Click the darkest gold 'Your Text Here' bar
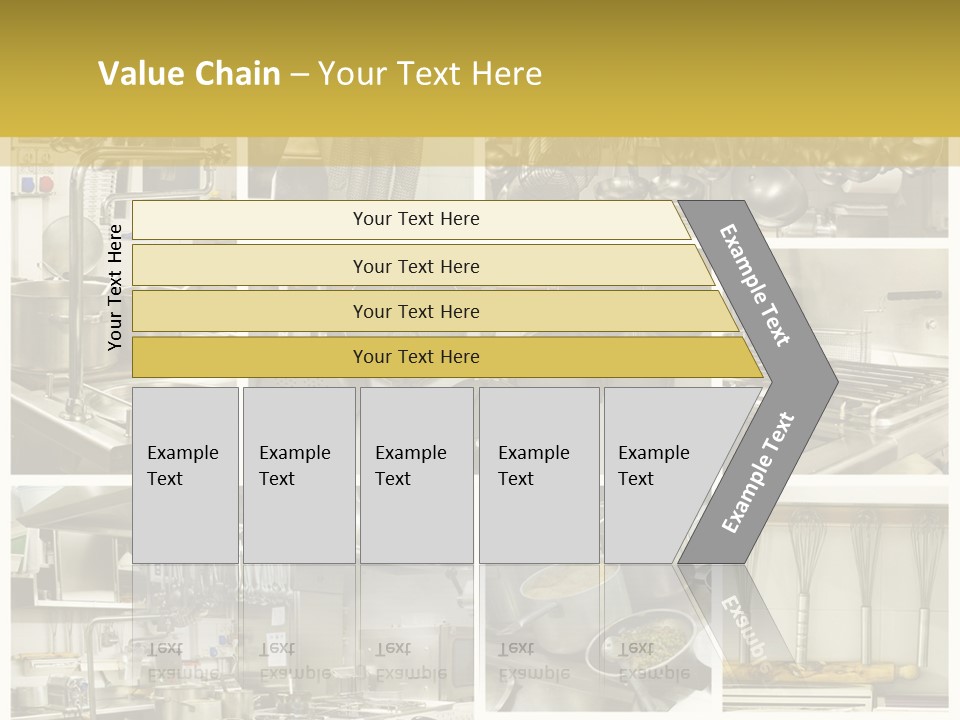The width and height of the screenshot is (960, 720). click(x=415, y=357)
